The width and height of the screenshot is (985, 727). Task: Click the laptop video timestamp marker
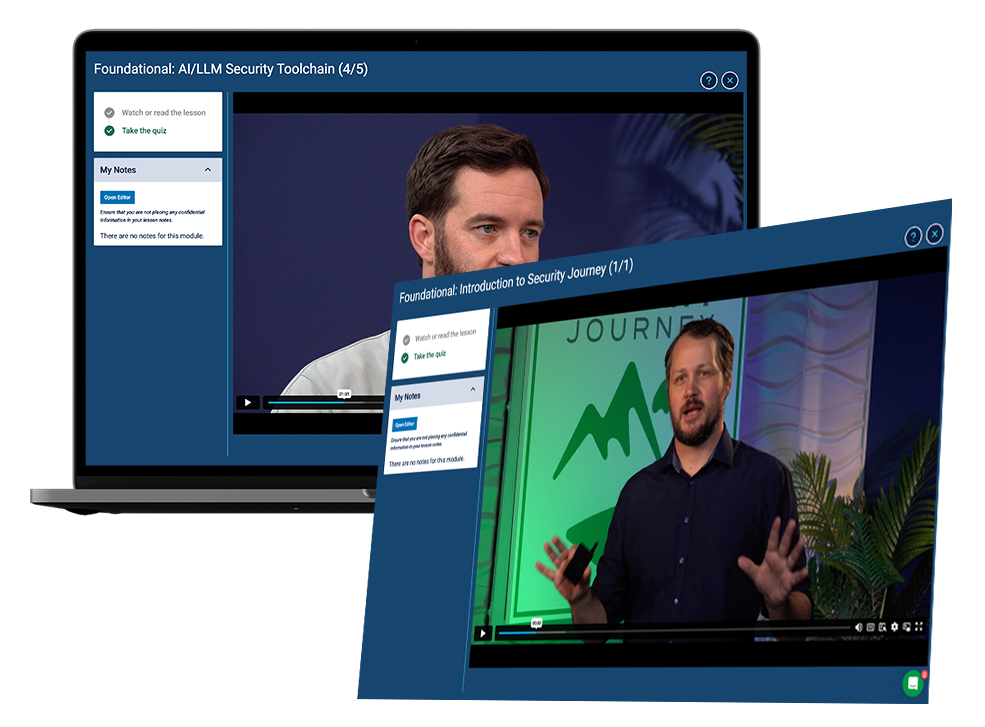pos(344,394)
